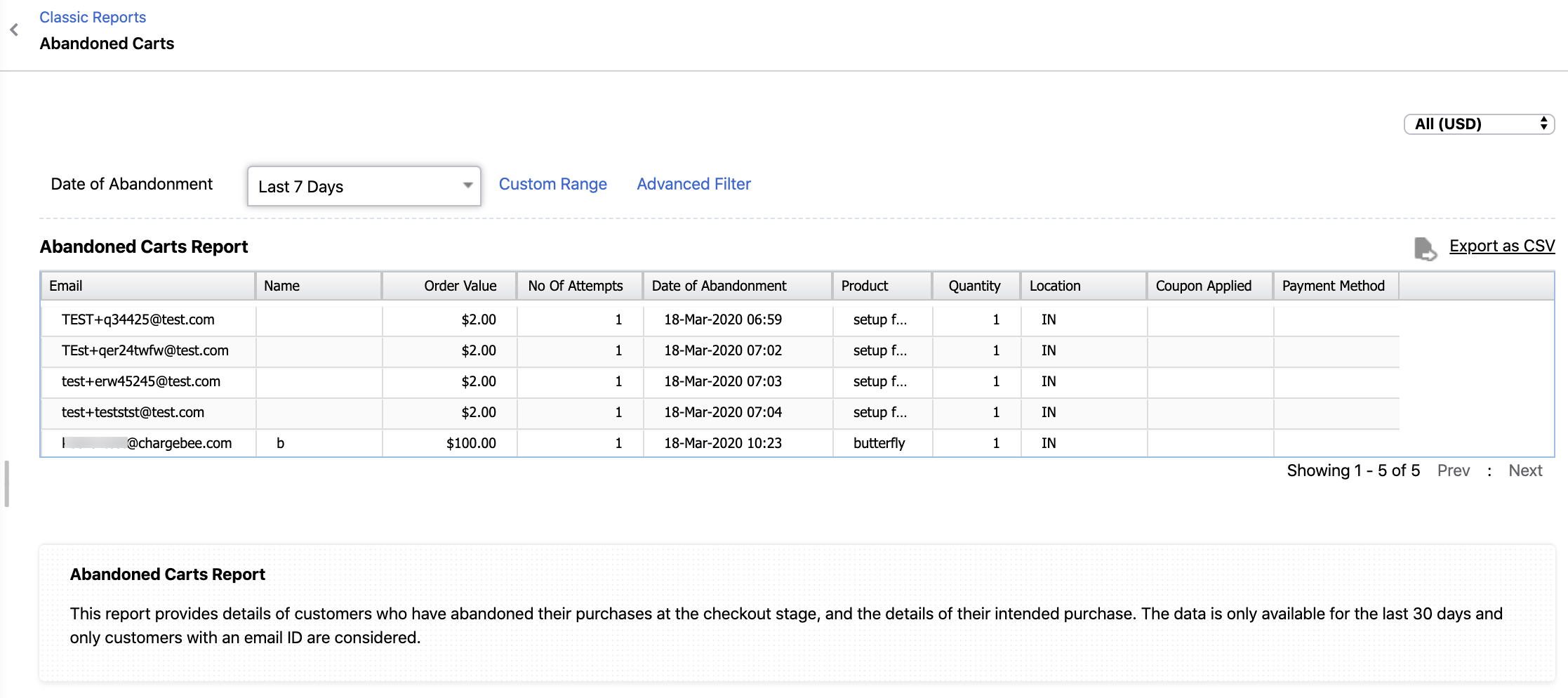Select the row with butterfly product
Viewport: 1568px width, 698px height.
[x=720, y=443]
